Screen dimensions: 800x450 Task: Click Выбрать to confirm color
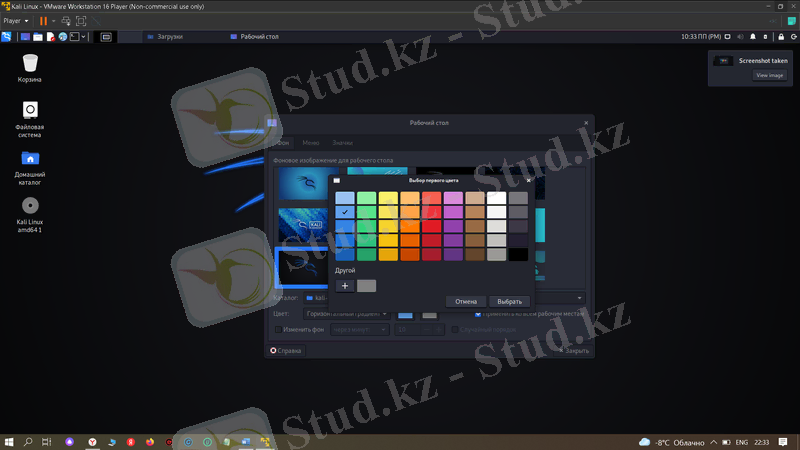[x=509, y=302]
